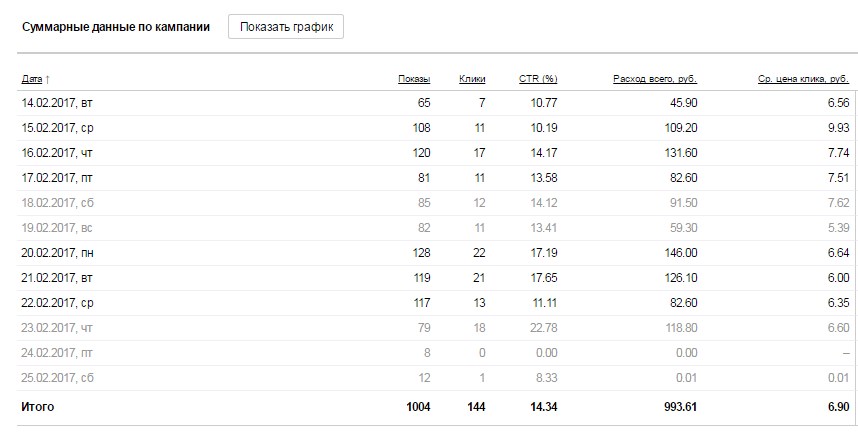
Task: Click the Суммарные данные по кампании heading
Action: click(115, 27)
